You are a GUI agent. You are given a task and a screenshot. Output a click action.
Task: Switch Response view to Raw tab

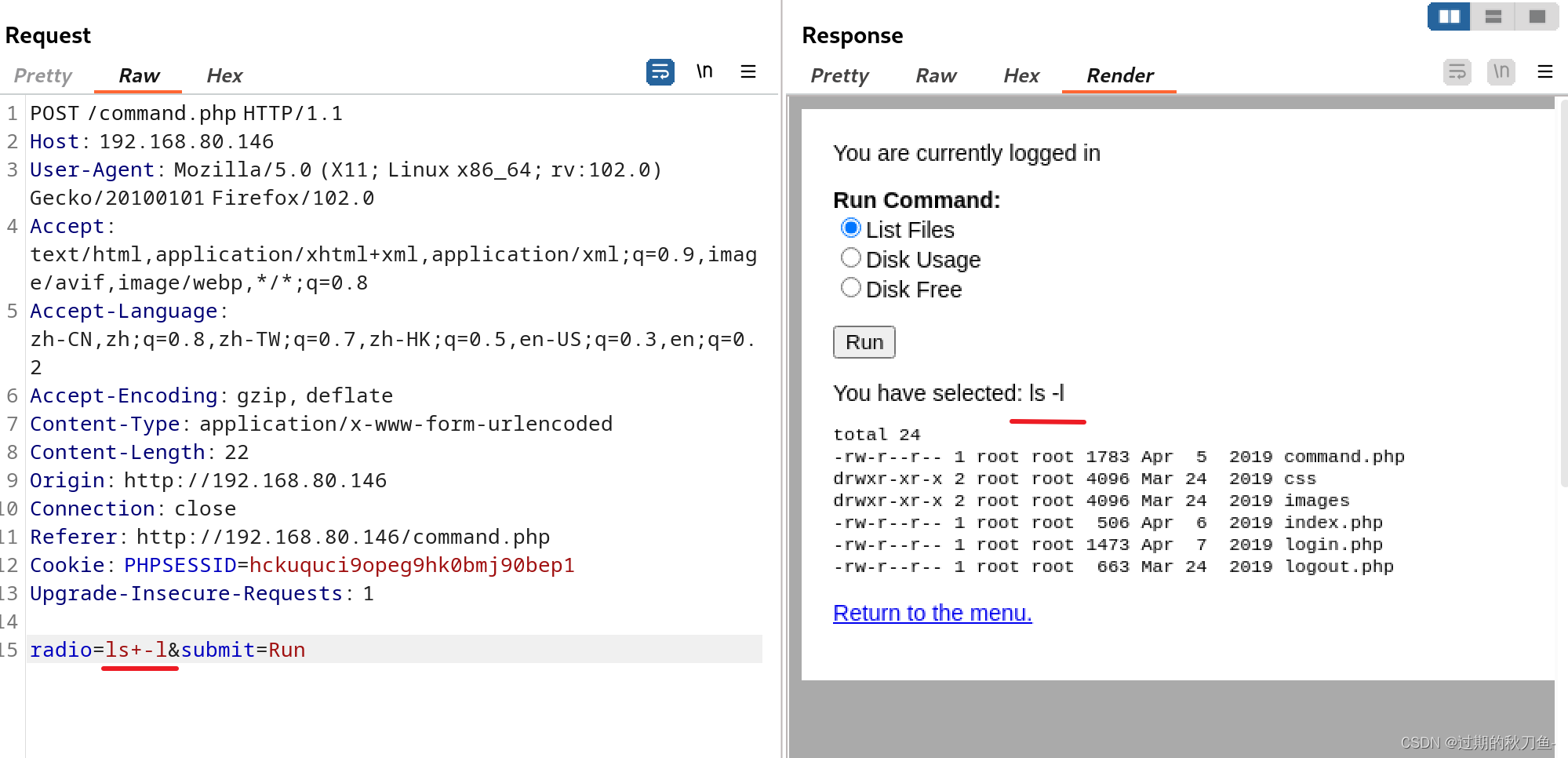point(936,75)
